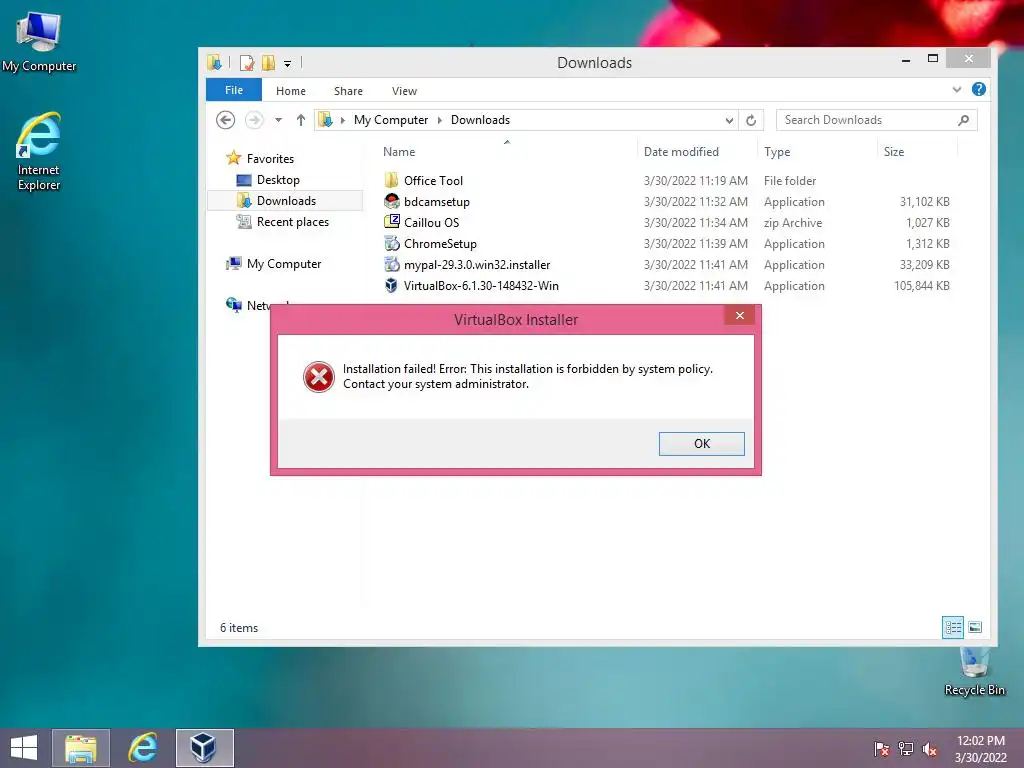The image size is (1024, 768).
Task: Open Explorer help question mark icon
Action: coord(978,89)
